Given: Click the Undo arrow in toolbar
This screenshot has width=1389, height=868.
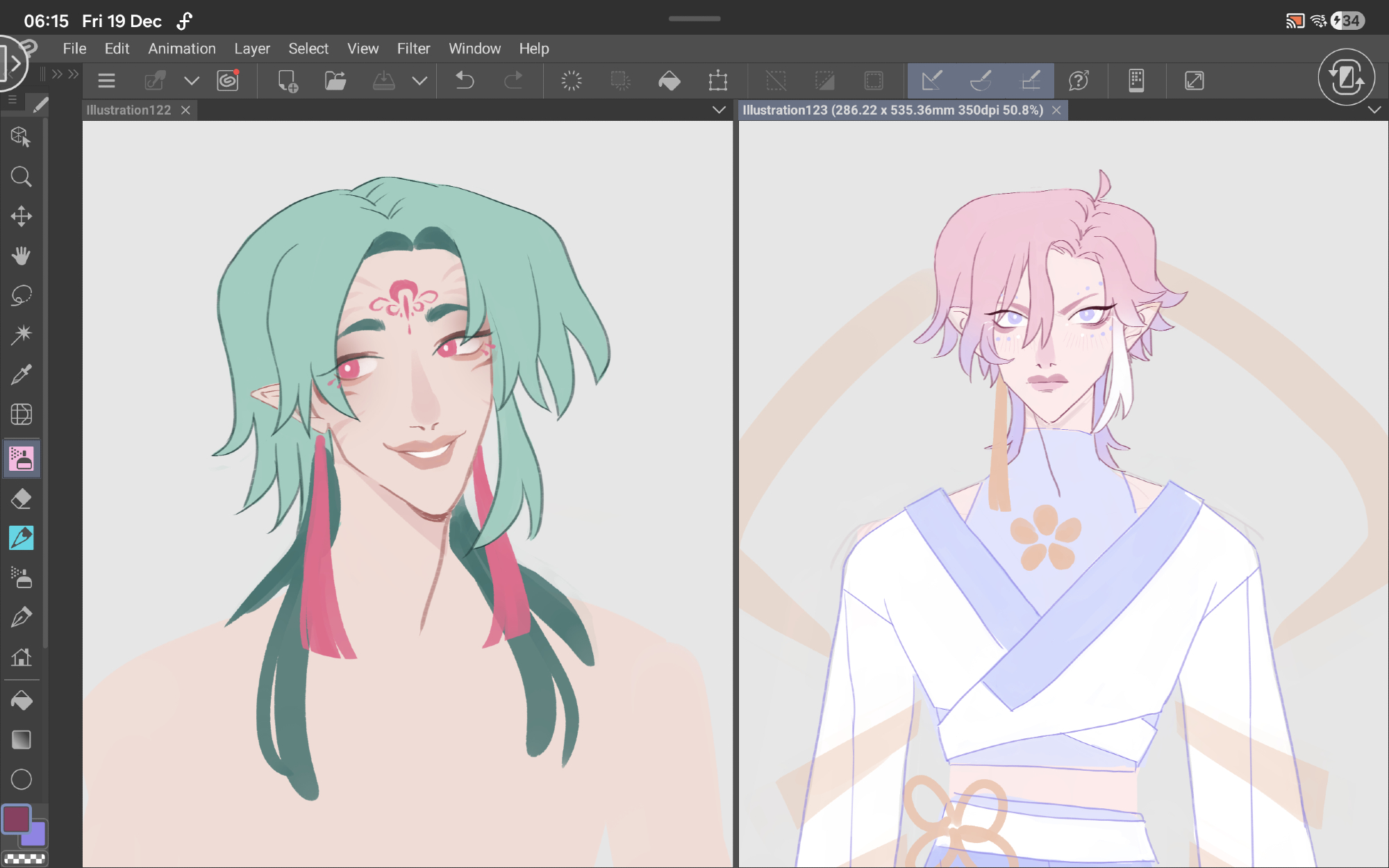Looking at the screenshot, I should pyautogui.click(x=464, y=81).
